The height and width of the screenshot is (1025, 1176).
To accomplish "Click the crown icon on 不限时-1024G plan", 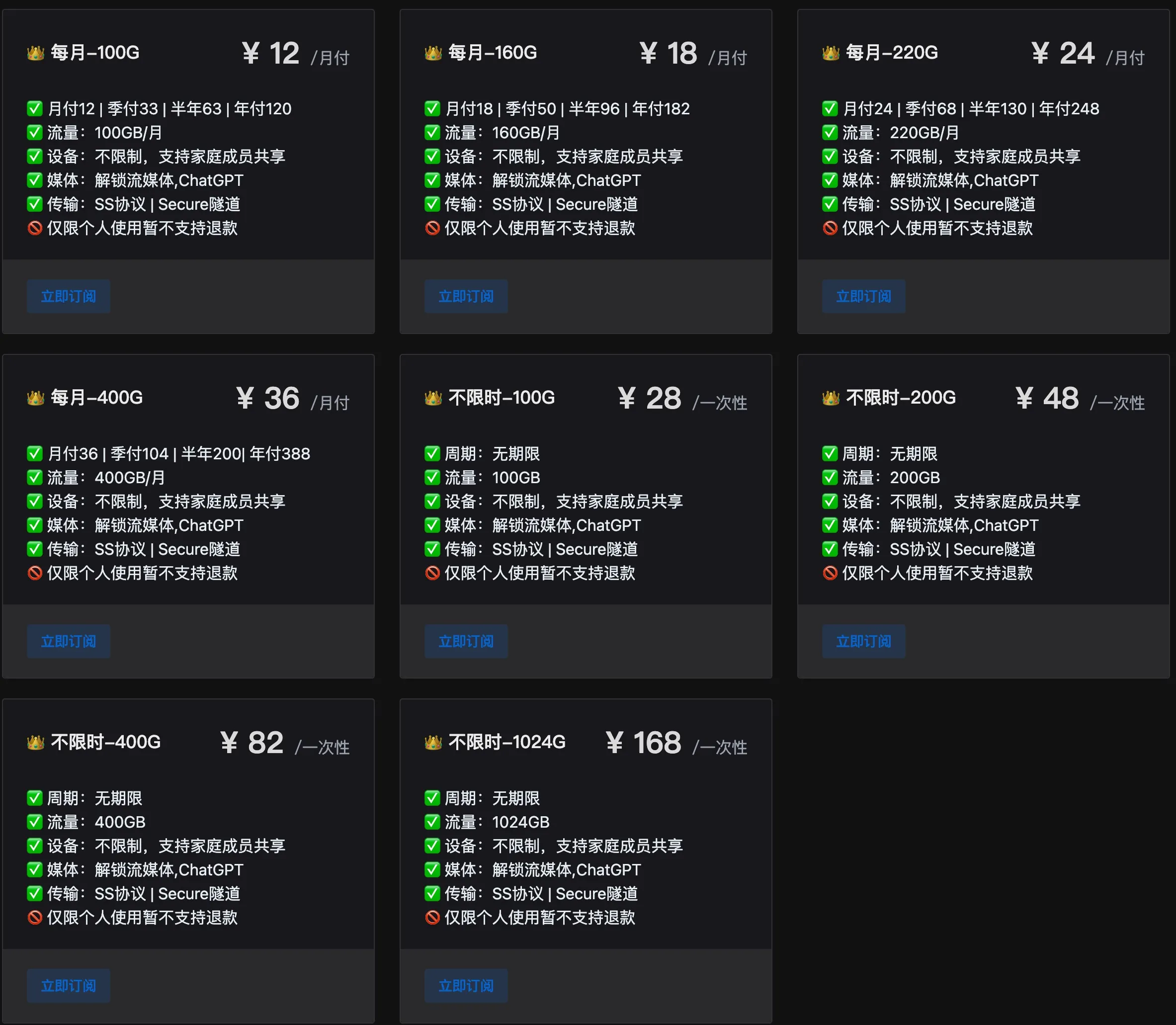I will (x=433, y=742).
